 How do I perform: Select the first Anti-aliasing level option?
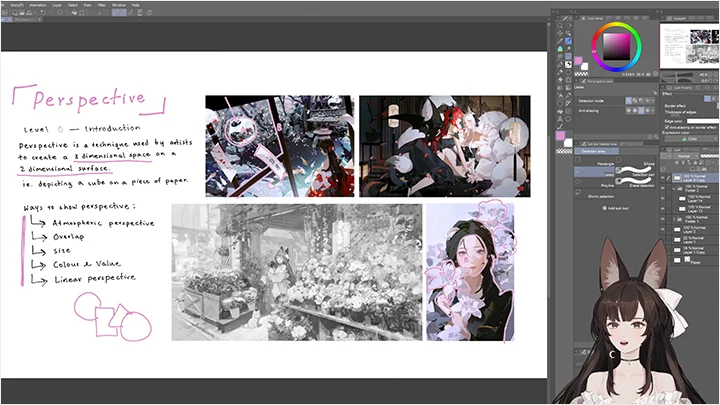629,111
